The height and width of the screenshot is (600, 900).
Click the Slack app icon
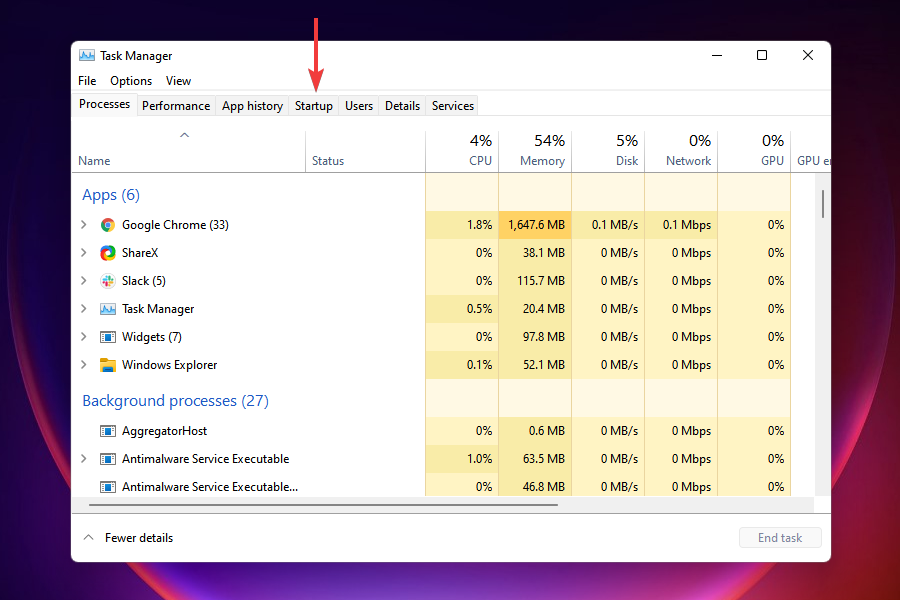(107, 281)
